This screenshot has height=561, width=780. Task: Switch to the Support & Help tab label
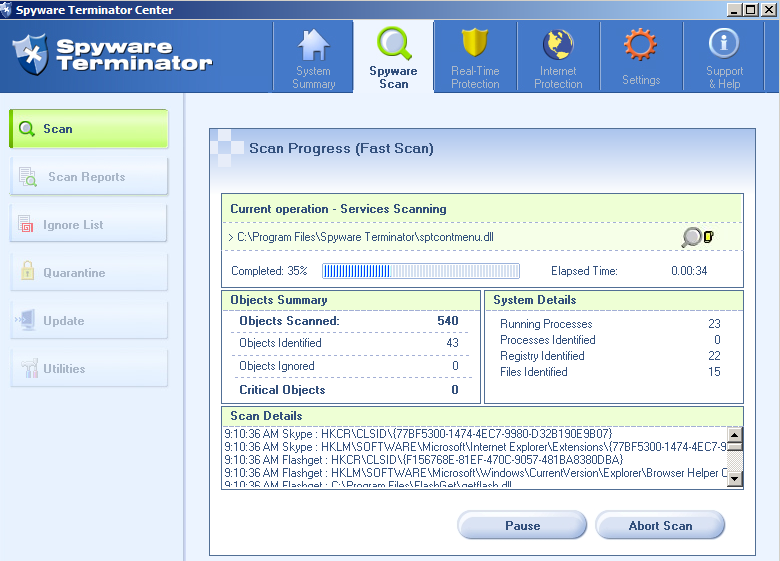point(724,78)
